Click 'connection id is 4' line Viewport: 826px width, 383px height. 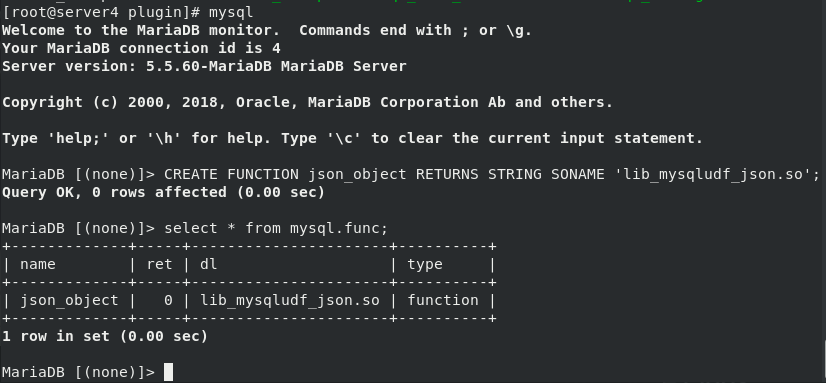(200, 48)
